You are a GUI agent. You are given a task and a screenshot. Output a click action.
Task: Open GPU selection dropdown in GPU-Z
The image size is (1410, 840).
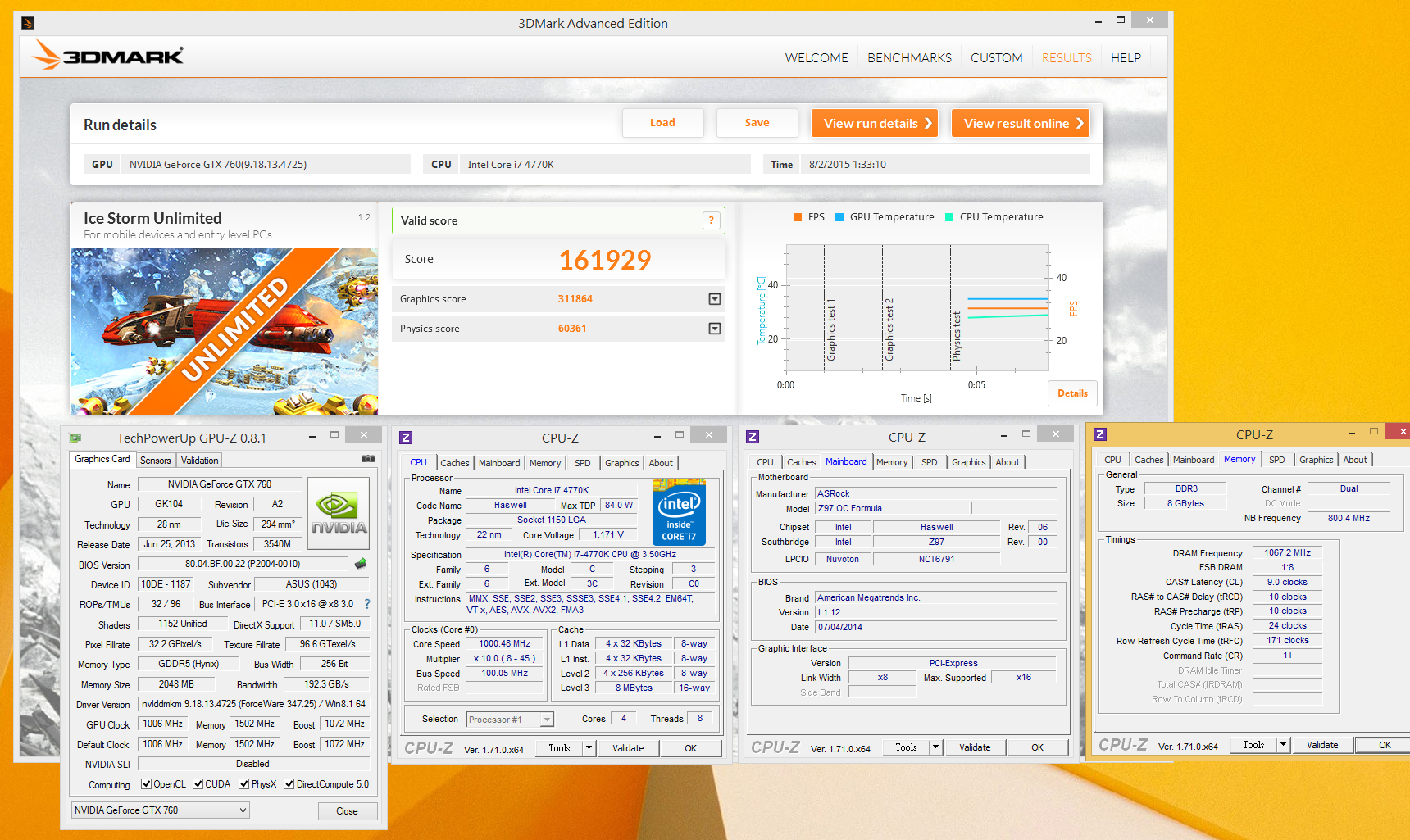click(x=161, y=810)
